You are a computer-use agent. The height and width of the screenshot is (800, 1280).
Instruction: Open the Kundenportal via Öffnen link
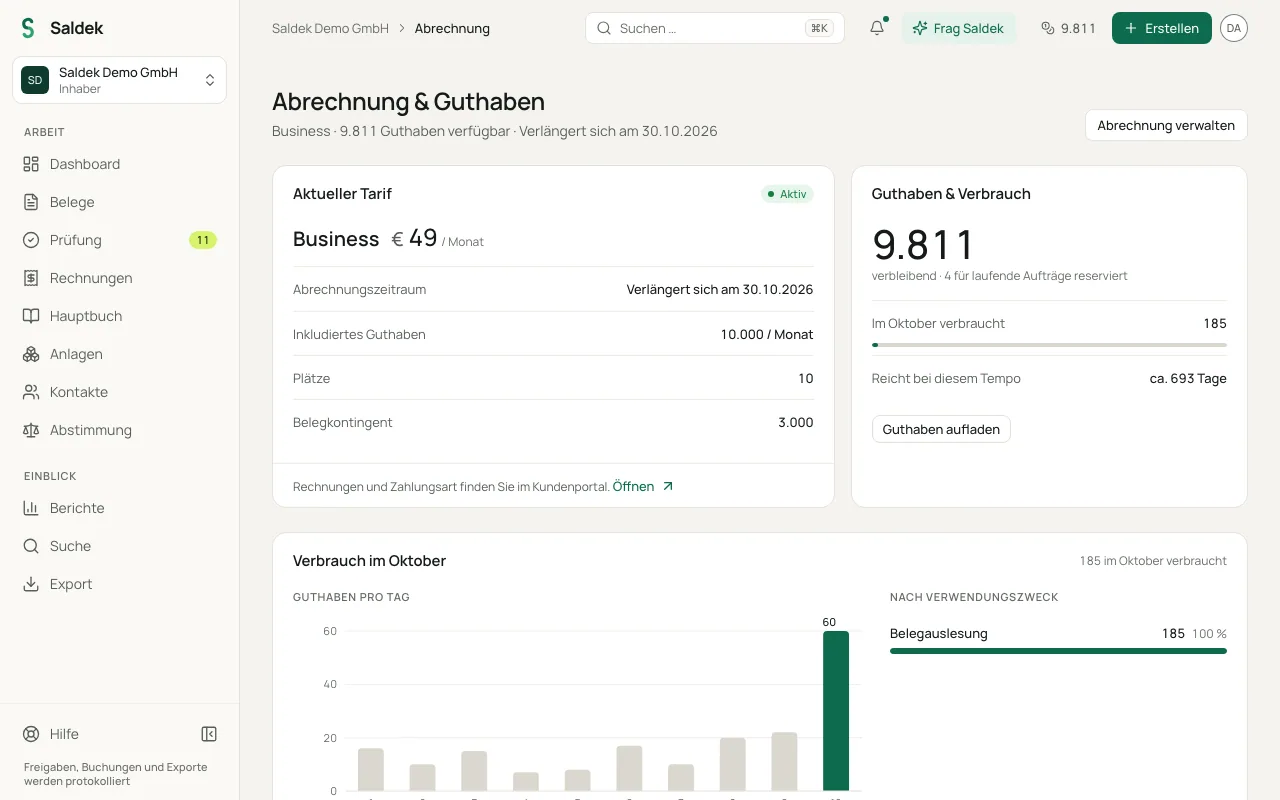tap(643, 486)
